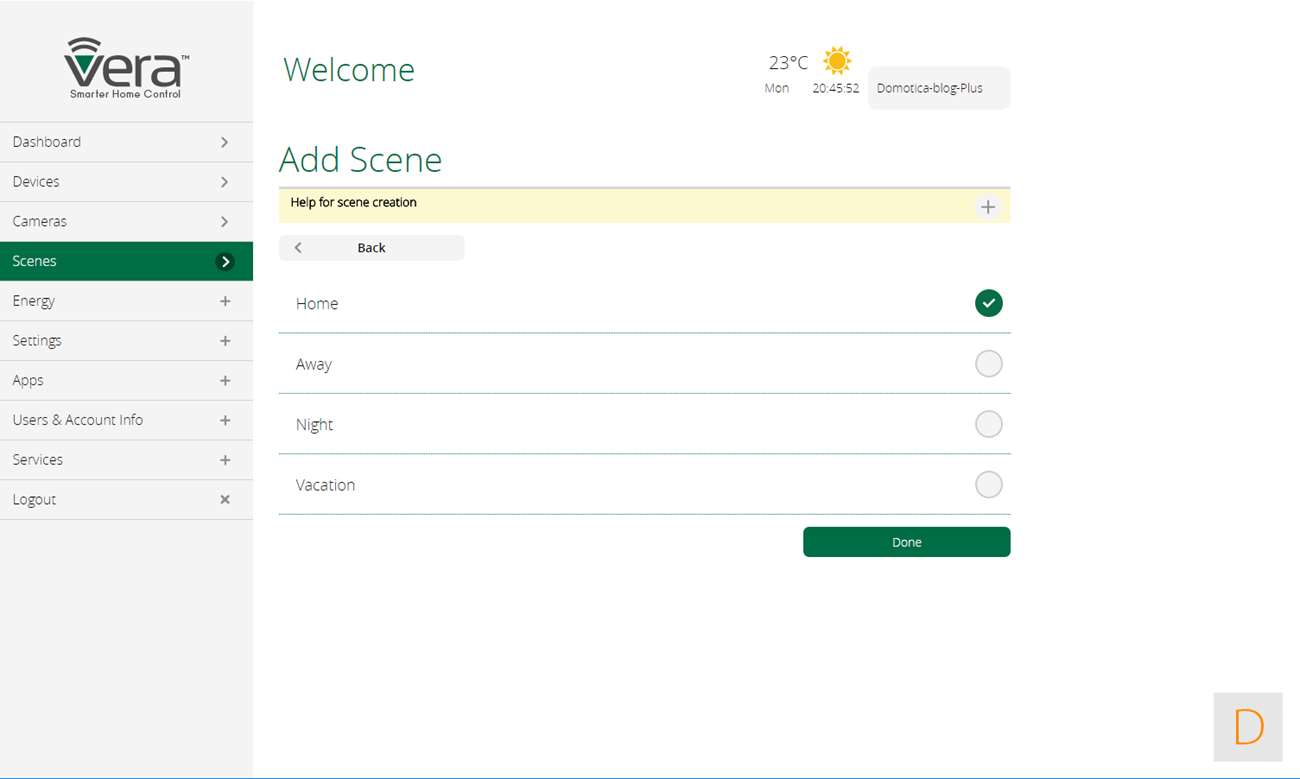Click the plus icon beside Energy
The height and width of the screenshot is (779, 1300).
(x=225, y=301)
